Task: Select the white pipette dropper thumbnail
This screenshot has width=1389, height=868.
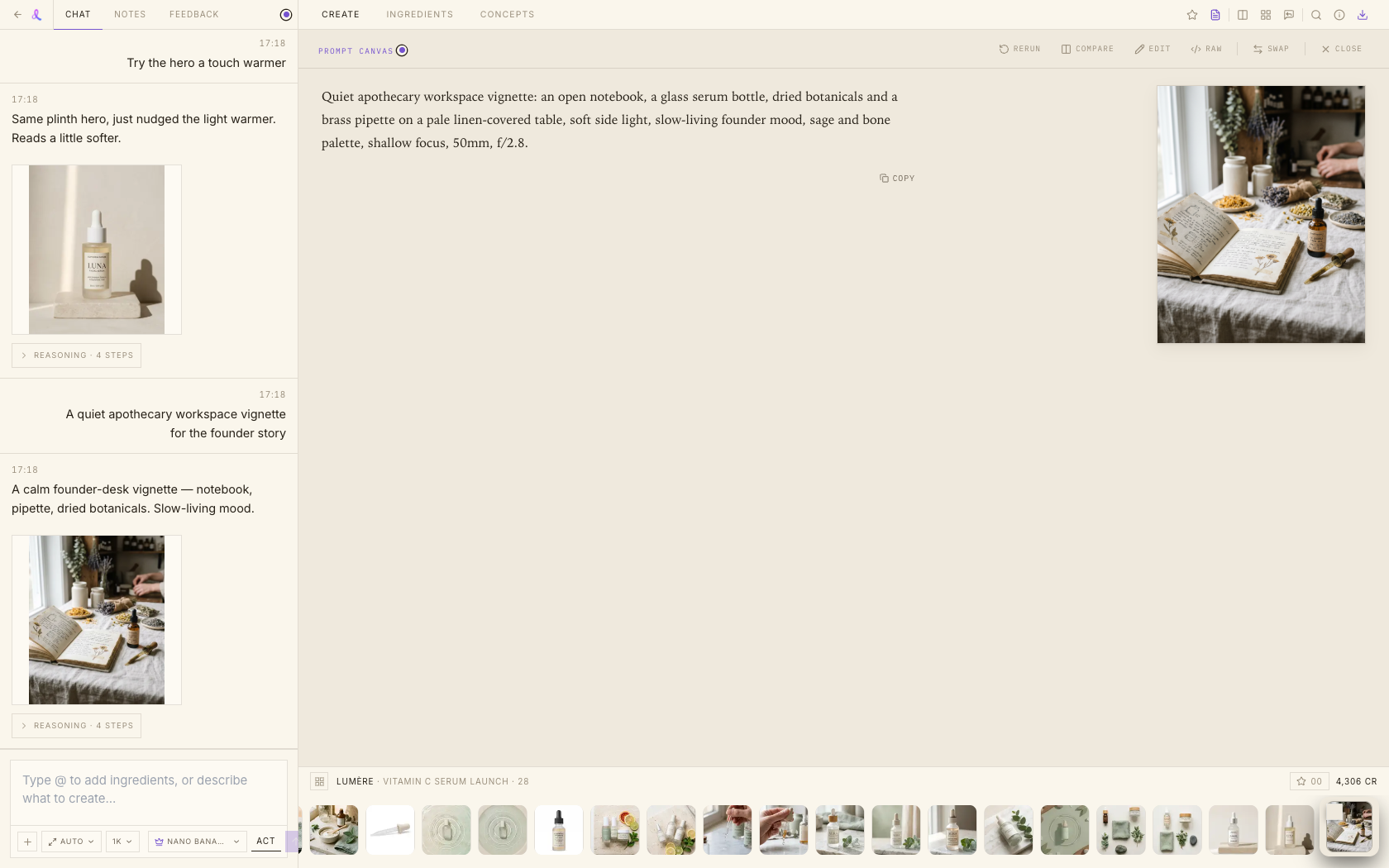Action: pyautogui.click(x=390, y=830)
